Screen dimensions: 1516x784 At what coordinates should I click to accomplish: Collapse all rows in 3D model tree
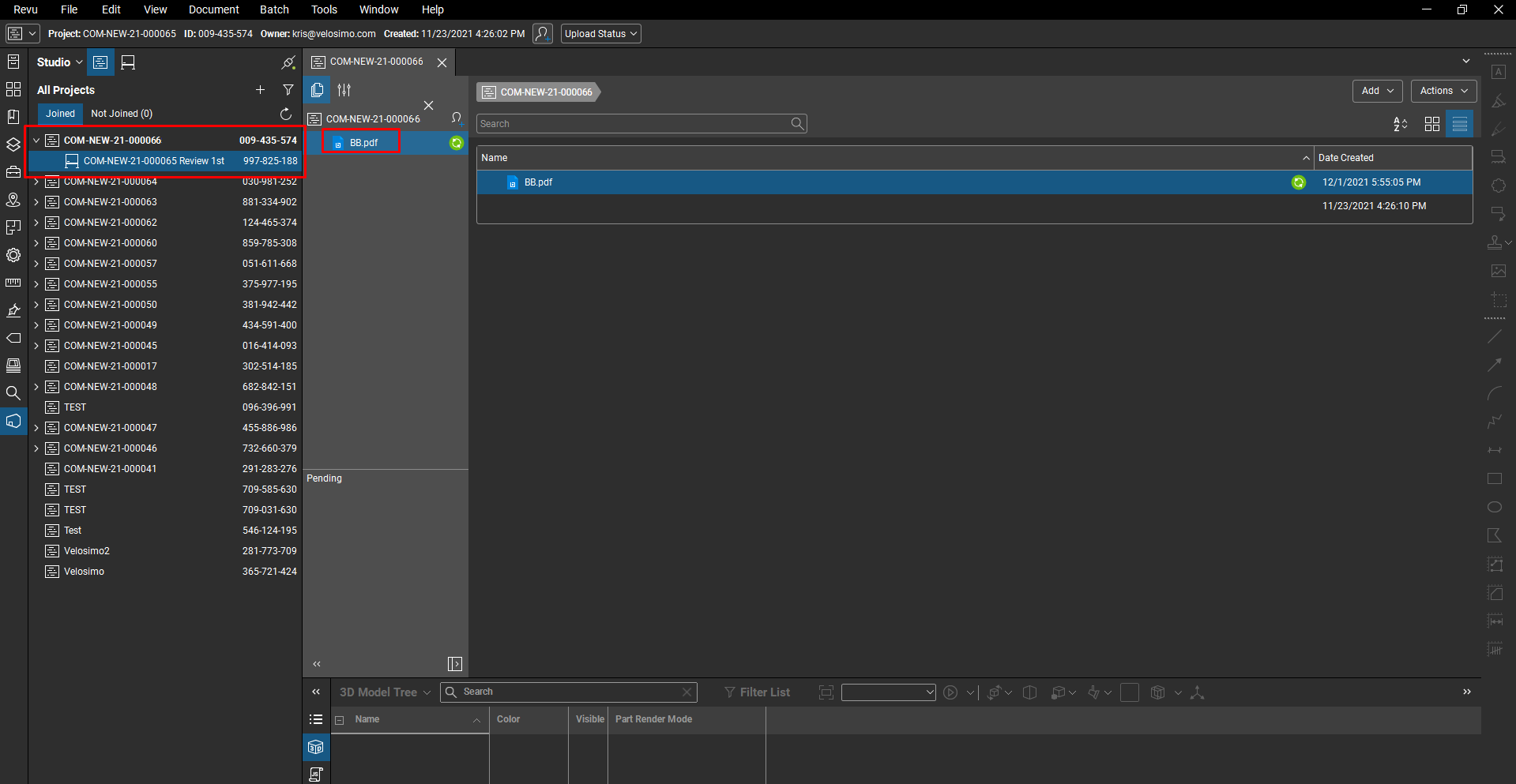tap(340, 720)
